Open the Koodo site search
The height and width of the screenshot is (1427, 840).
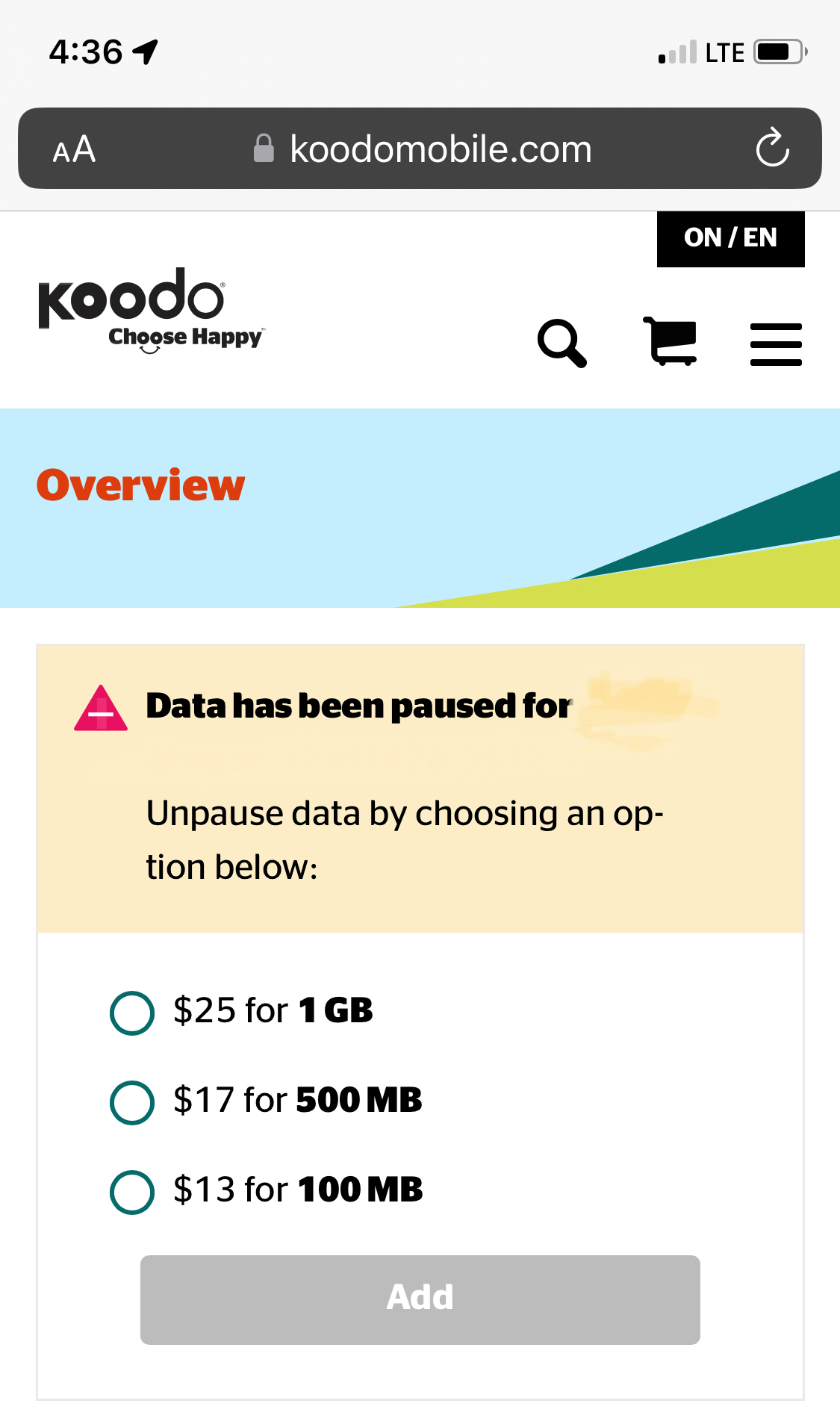click(x=562, y=343)
